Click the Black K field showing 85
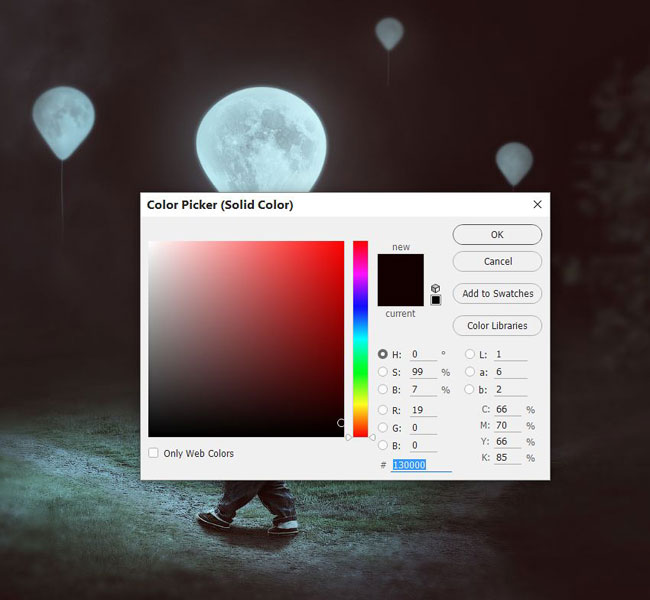 coord(507,457)
